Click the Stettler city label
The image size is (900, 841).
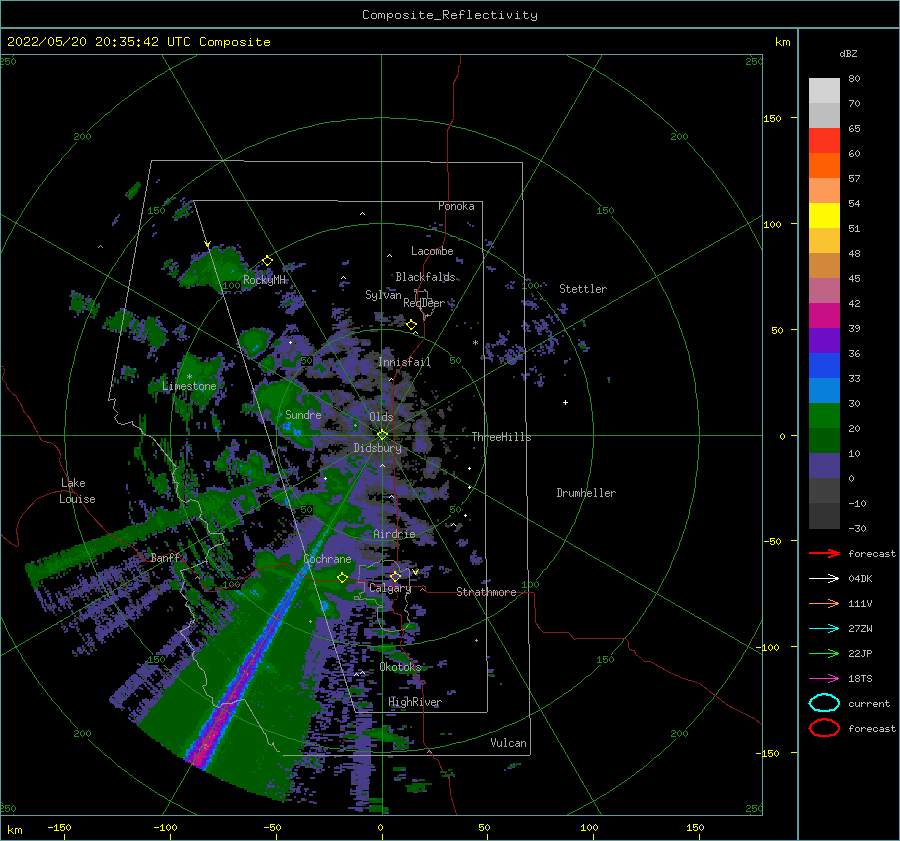(x=583, y=289)
